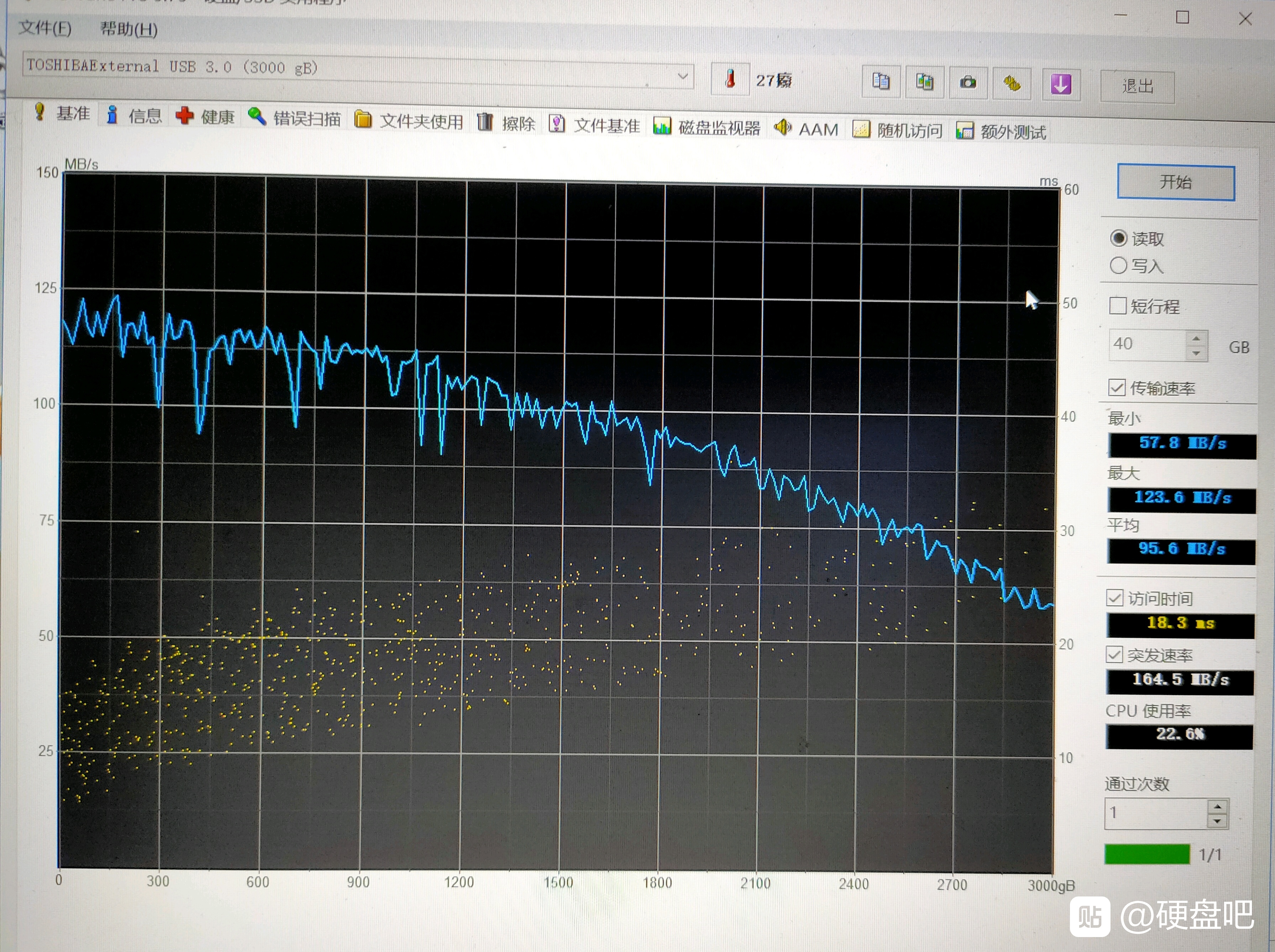Click the copy screenshot to clipboard icon
Screen dimensions: 1275x952
(x=924, y=82)
